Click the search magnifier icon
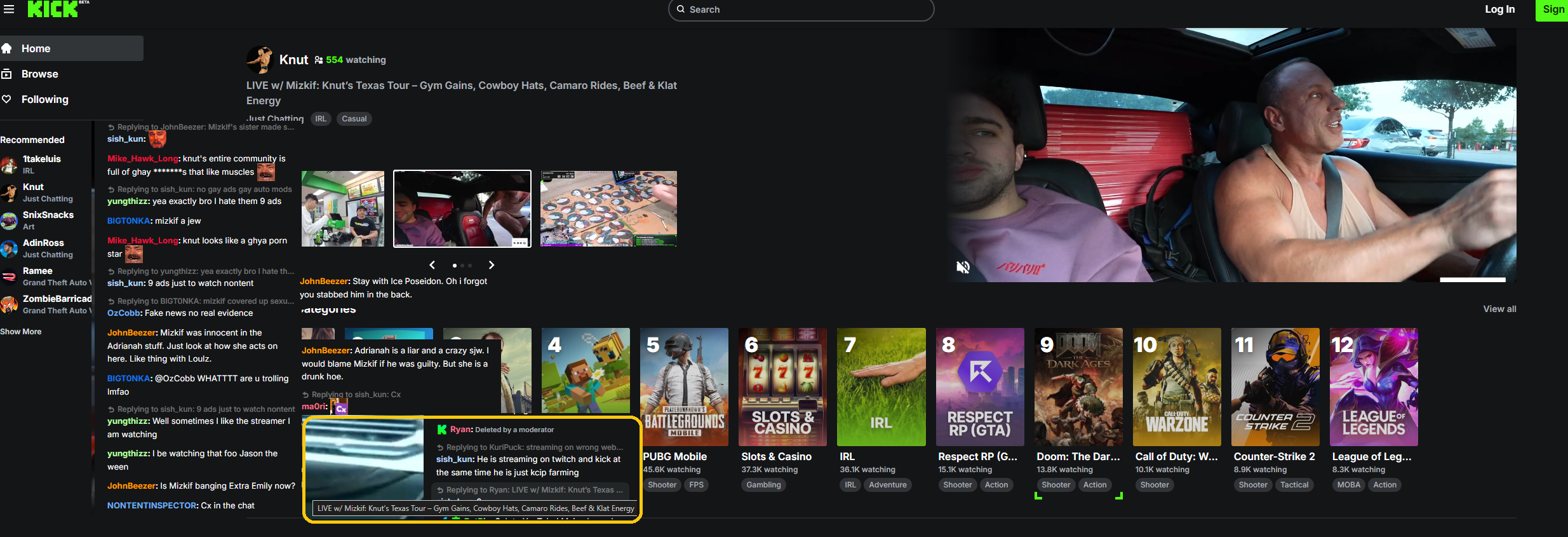Viewport: 1568px width, 537px height. point(681,9)
